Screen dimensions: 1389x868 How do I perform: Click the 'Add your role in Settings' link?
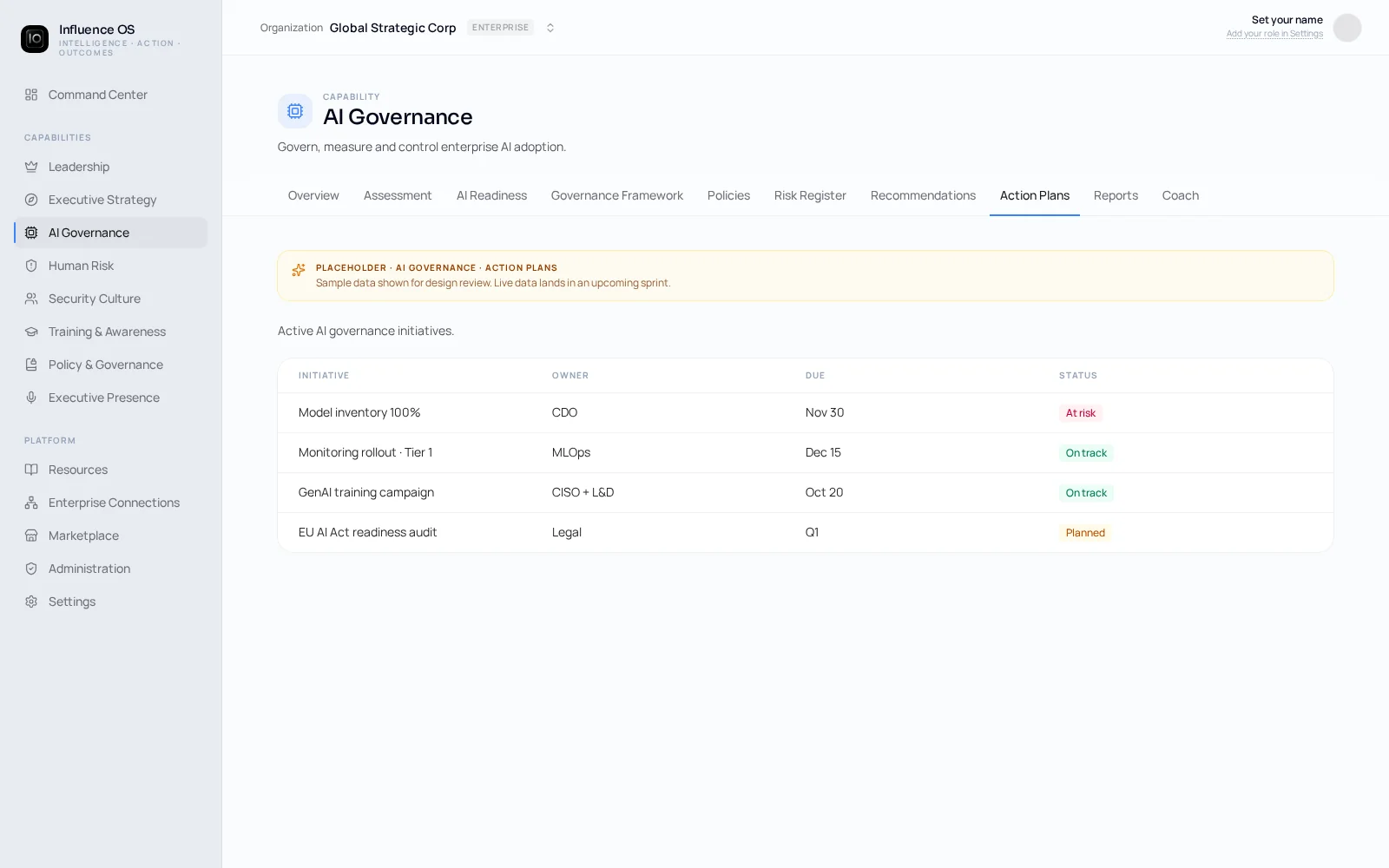[x=1274, y=34]
